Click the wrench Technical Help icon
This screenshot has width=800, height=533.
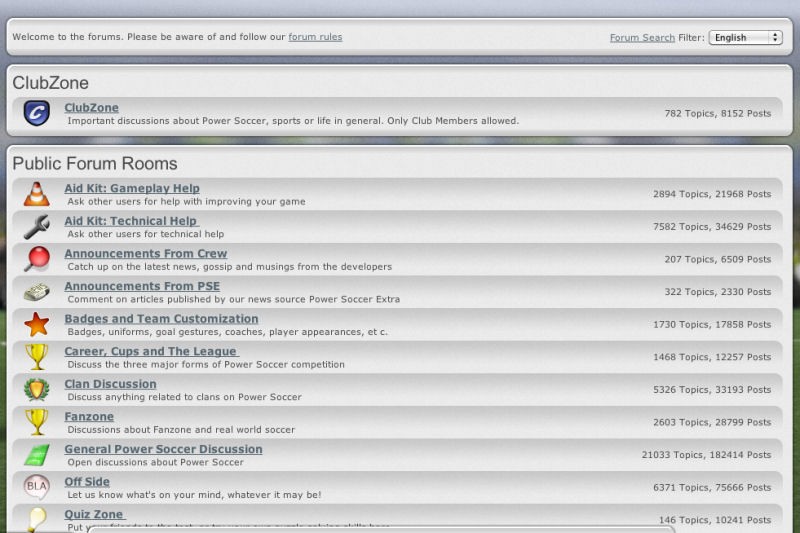coord(37,226)
